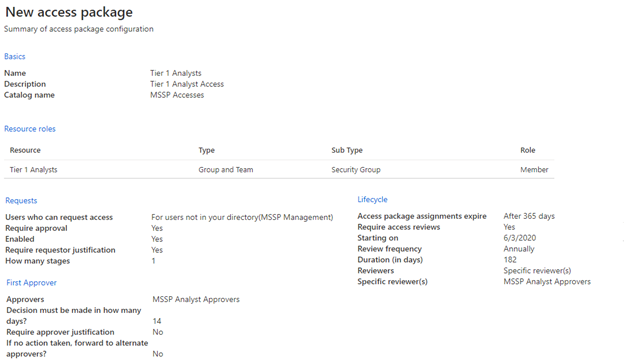Click the MSSP Accesses catalog name value
Screen dimensions: 624x364
177,95
